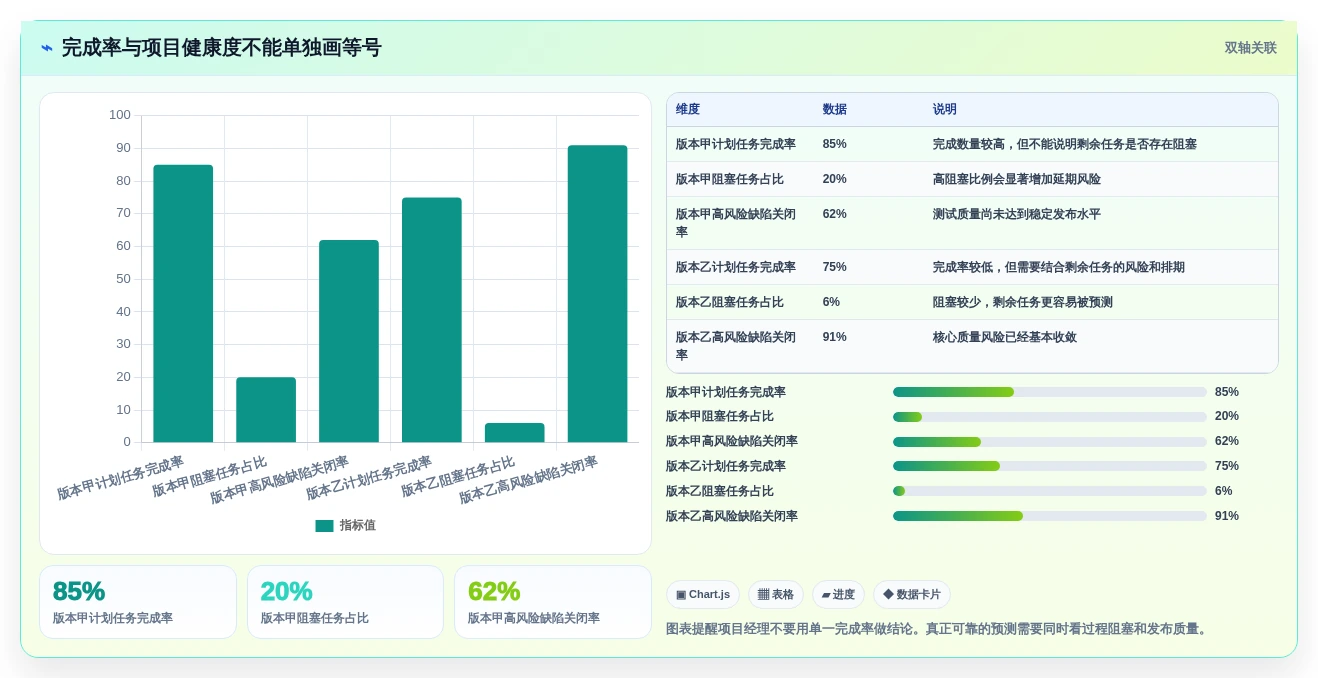This screenshot has height=678, width=1318.
Task: Click the 版本甲计划任务完成率 table row label
Action: (x=736, y=144)
